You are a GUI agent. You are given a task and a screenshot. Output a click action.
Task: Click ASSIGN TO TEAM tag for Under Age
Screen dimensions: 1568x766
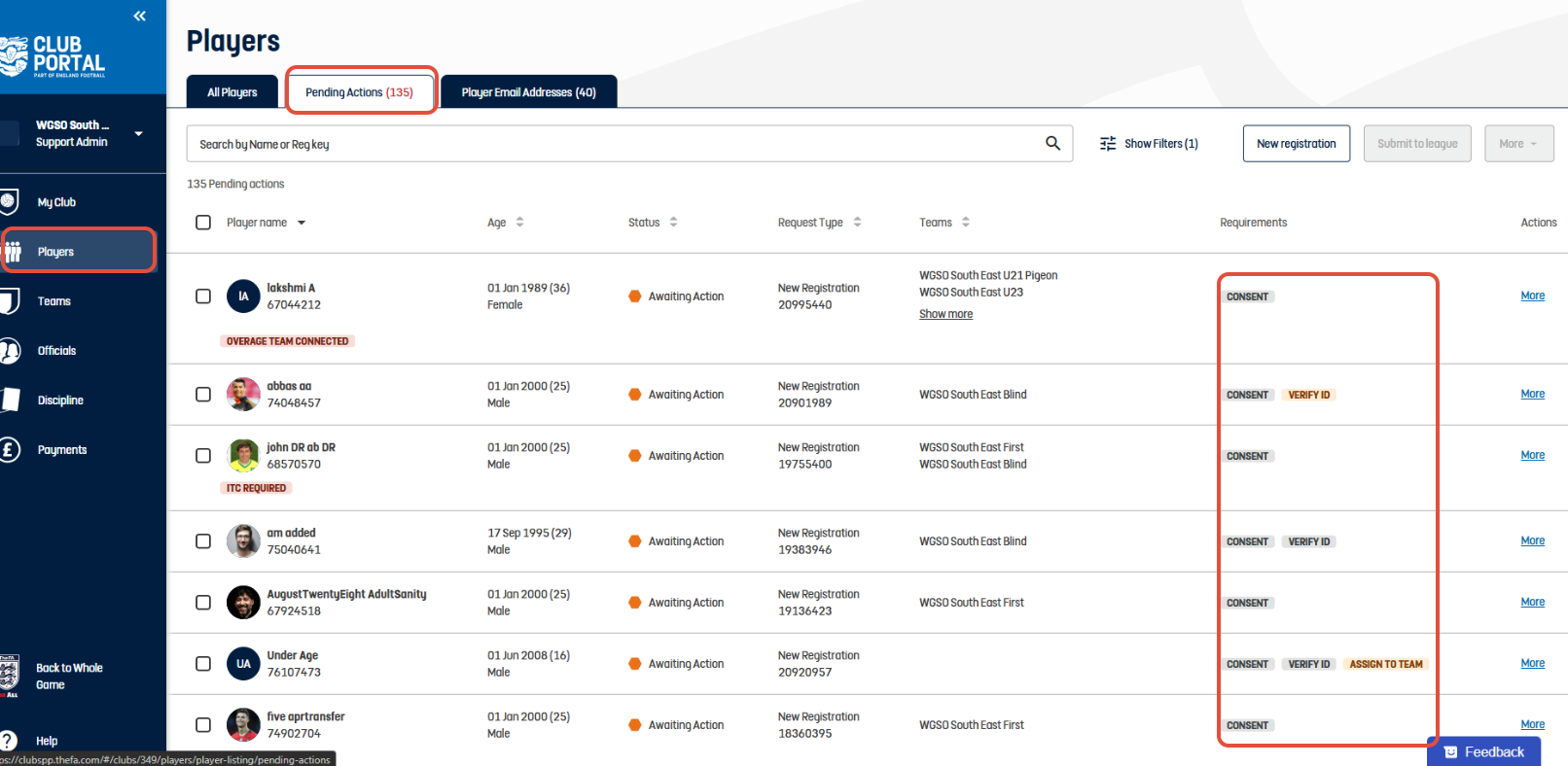point(1386,665)
